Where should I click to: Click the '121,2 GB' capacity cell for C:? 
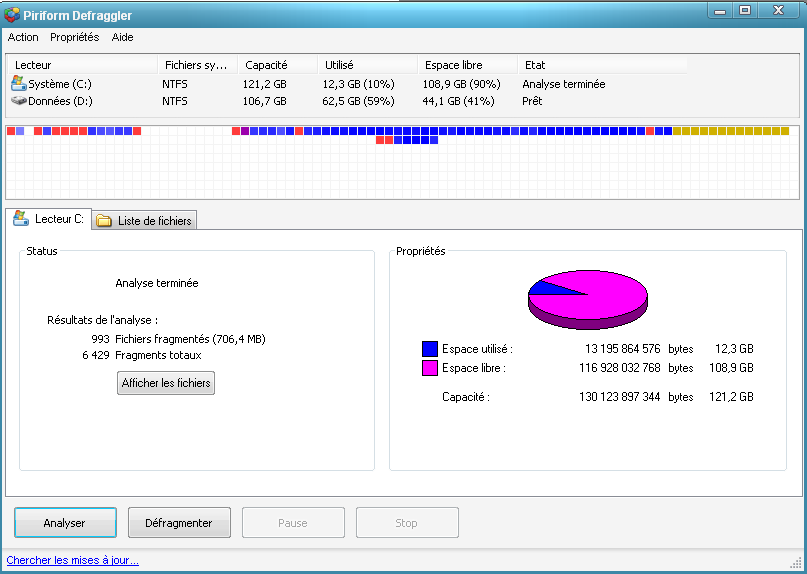(x=265, y=84)
